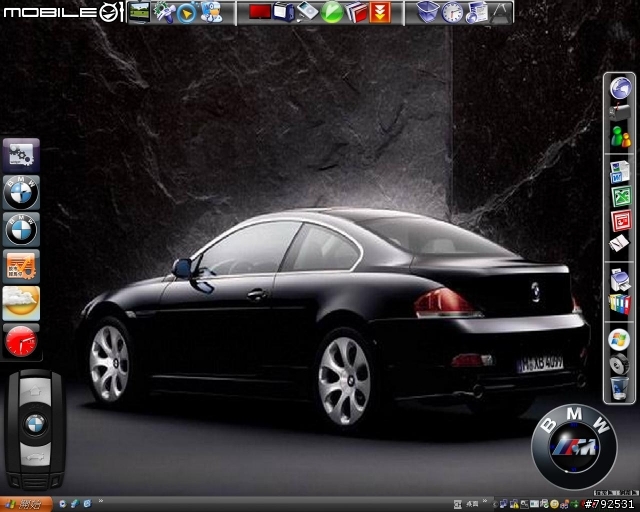640x512 pixels.
Task: Open the weather sun and cloud widget
Action: click(x=21, y=303)
